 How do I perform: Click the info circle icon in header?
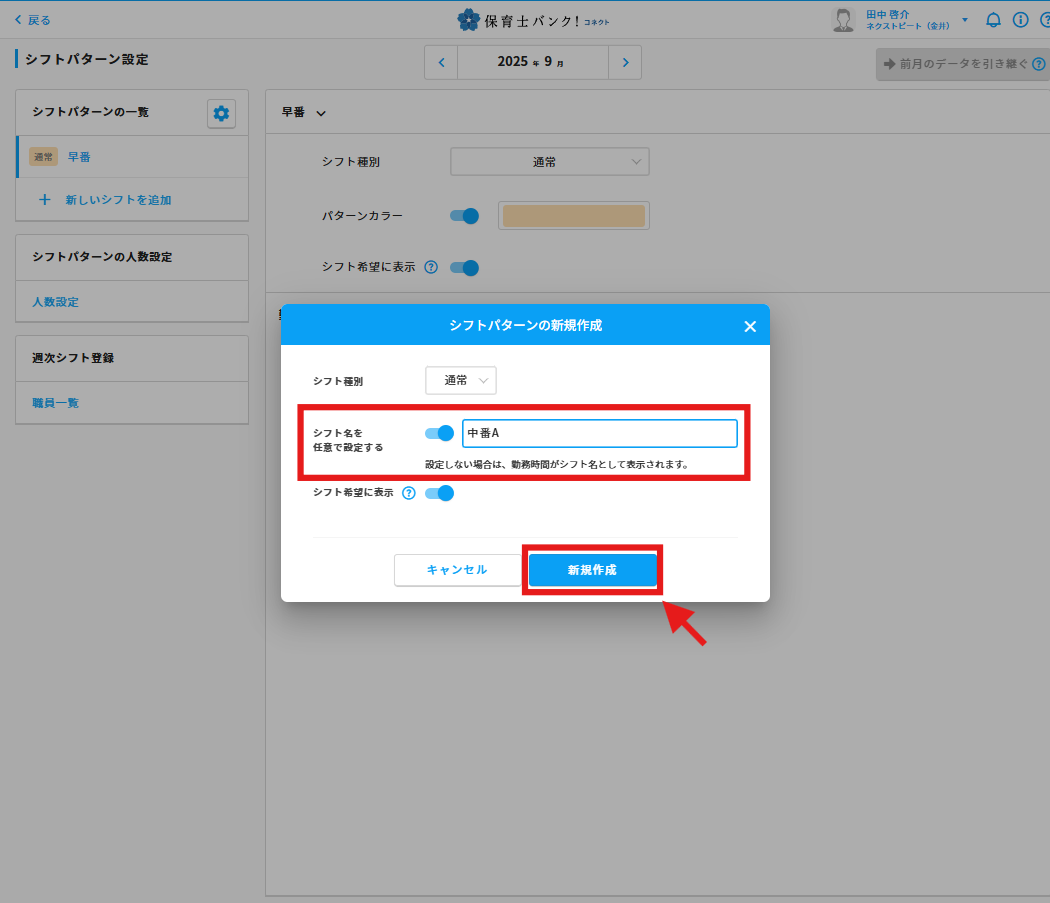coord(1020,20)
